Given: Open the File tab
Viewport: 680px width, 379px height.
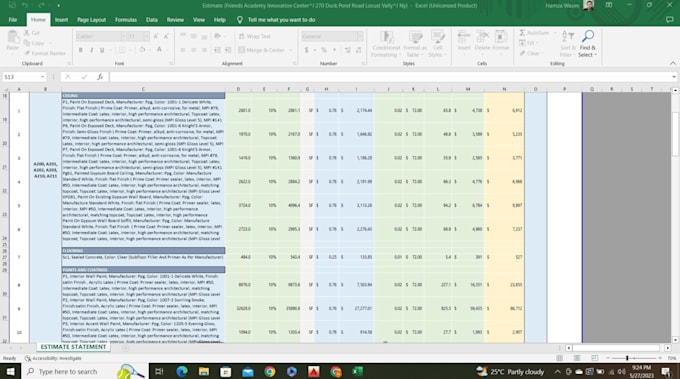Looking at the screenshot, I should coord(13,20).
